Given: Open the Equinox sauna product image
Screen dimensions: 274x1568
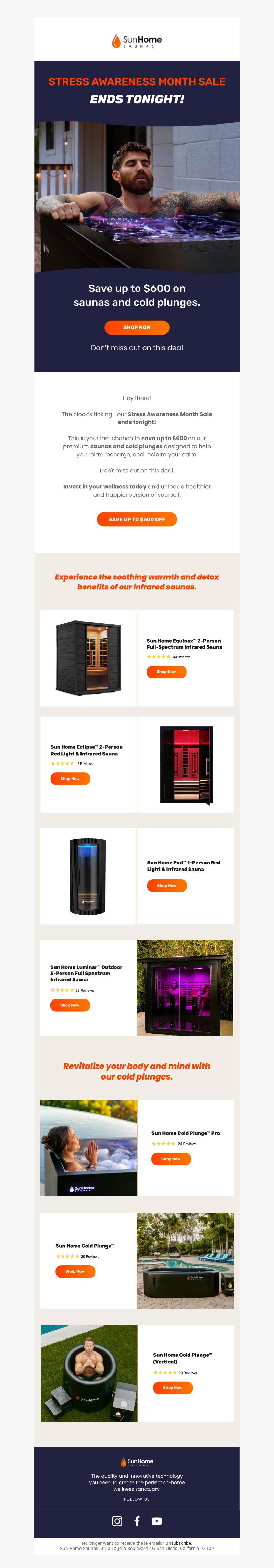Looking at the screenshot, I should pos(88,658).
